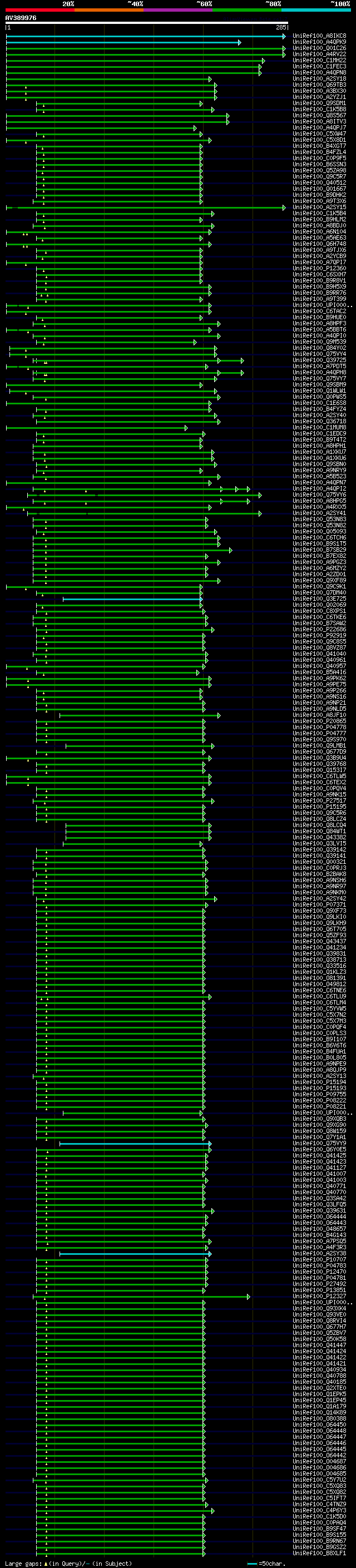Select hit label UniRef100_Q43382

point(319,838)
